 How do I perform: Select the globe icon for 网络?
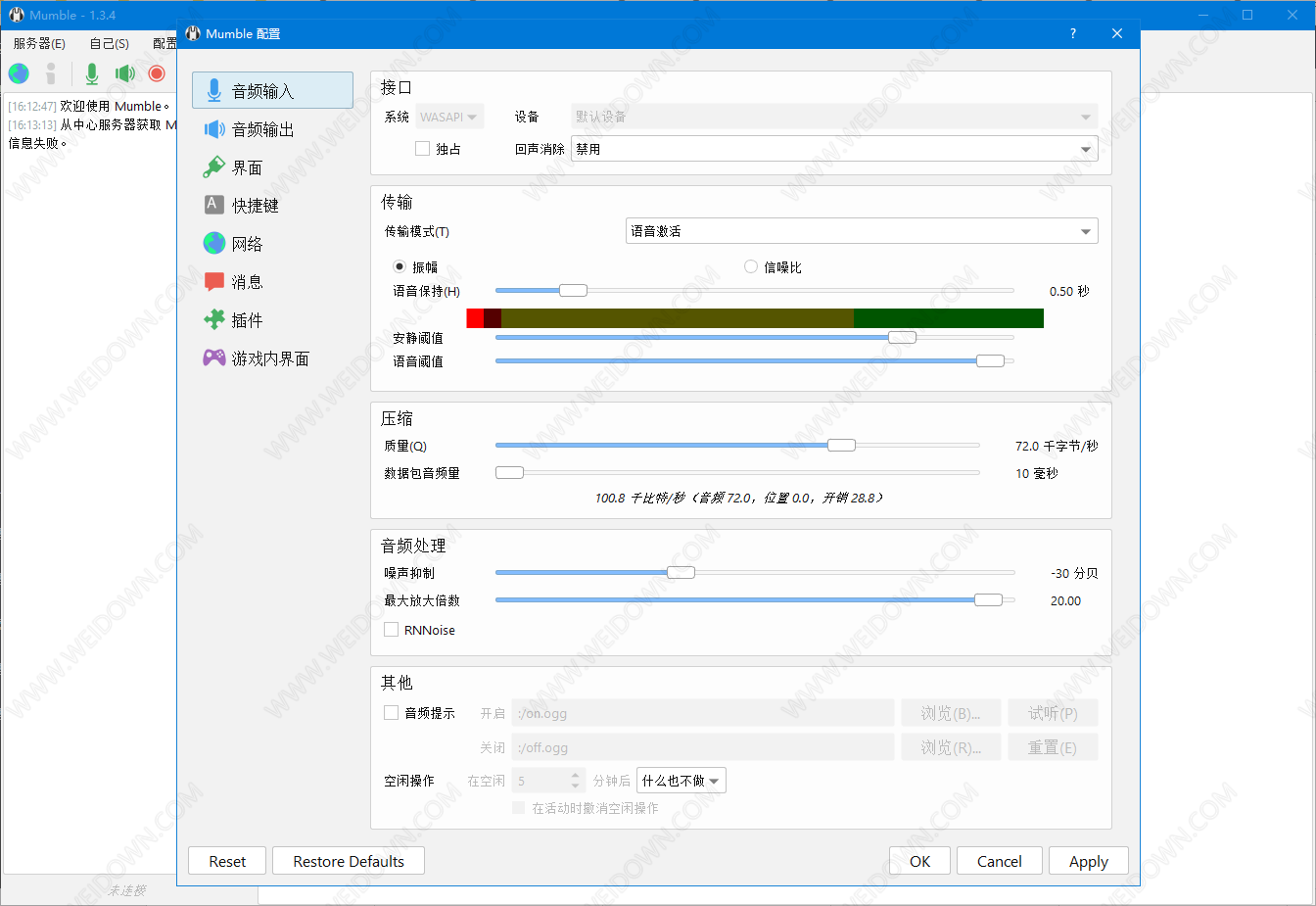[x=214, y=243]
